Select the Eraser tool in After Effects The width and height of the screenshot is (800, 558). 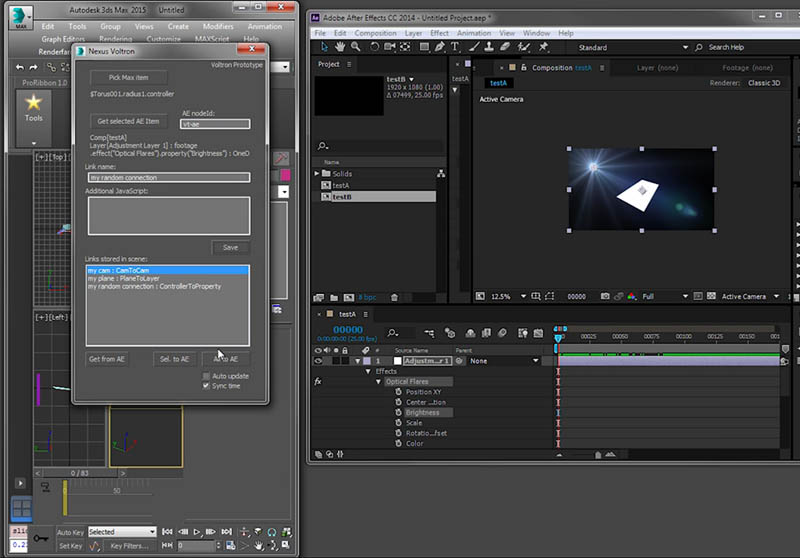(x=505, y=47)
